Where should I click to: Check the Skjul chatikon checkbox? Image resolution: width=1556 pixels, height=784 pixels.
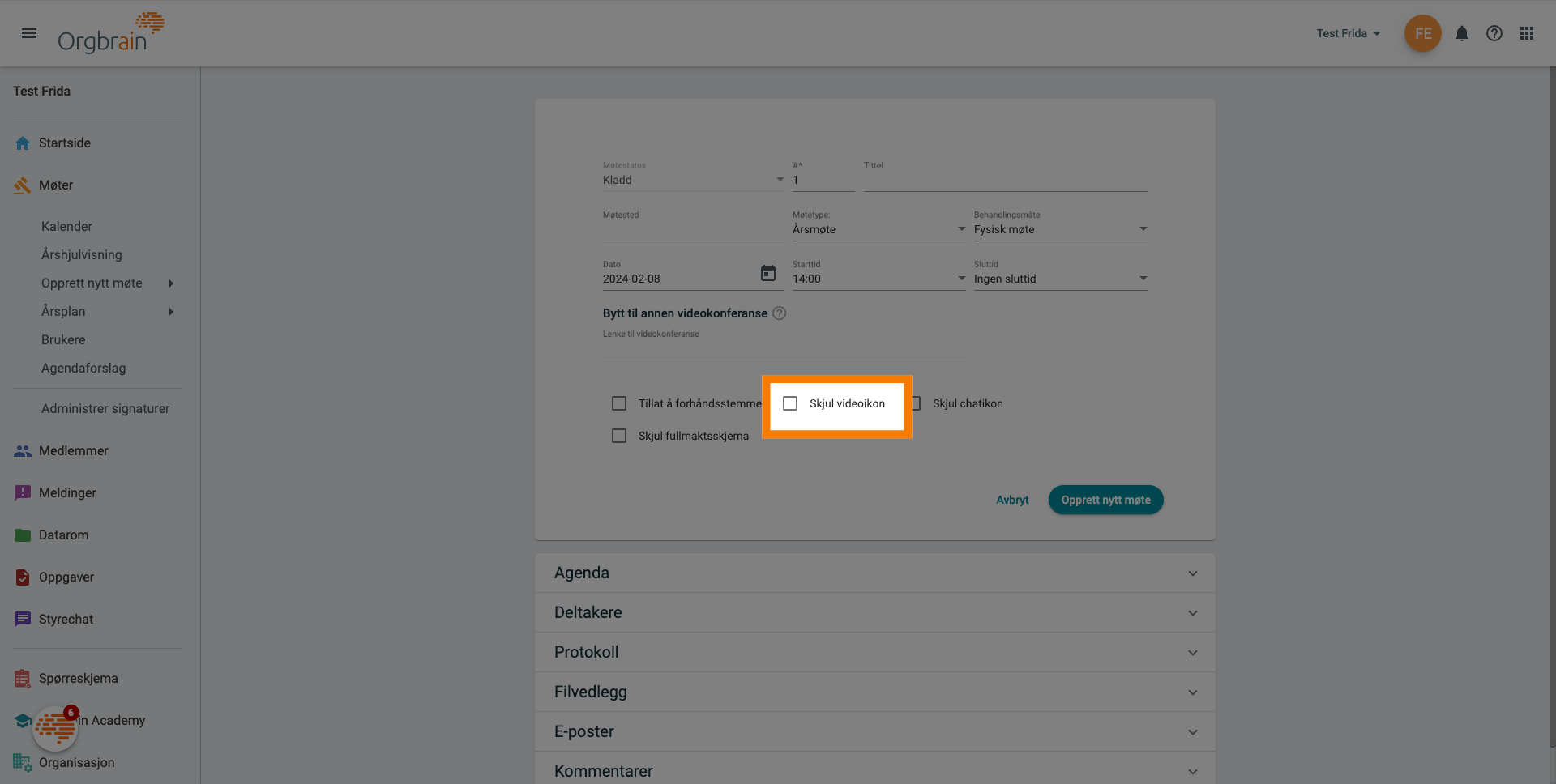tap(917, 403)
